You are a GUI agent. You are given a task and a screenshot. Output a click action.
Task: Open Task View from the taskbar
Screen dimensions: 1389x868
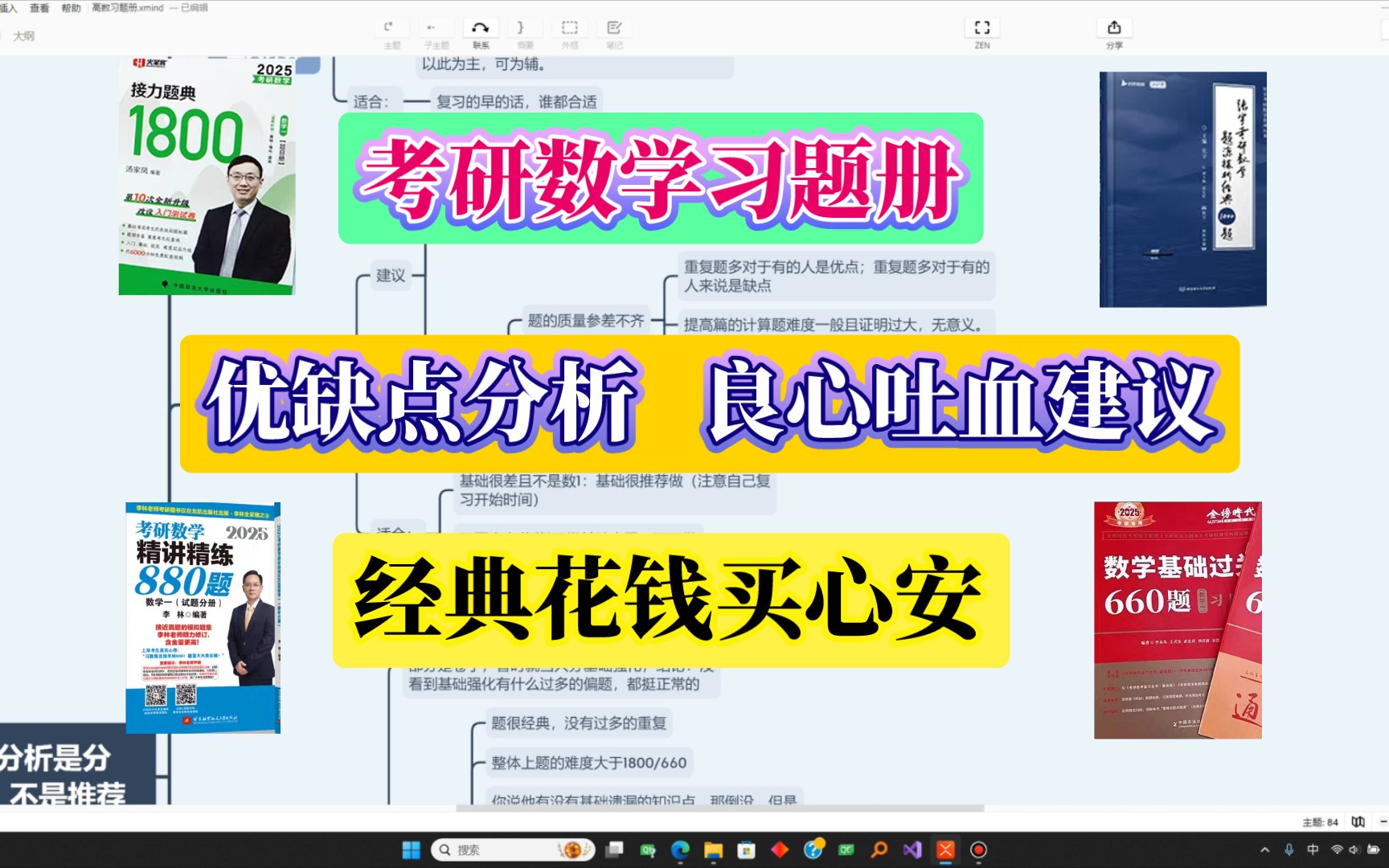click(615, 850)
